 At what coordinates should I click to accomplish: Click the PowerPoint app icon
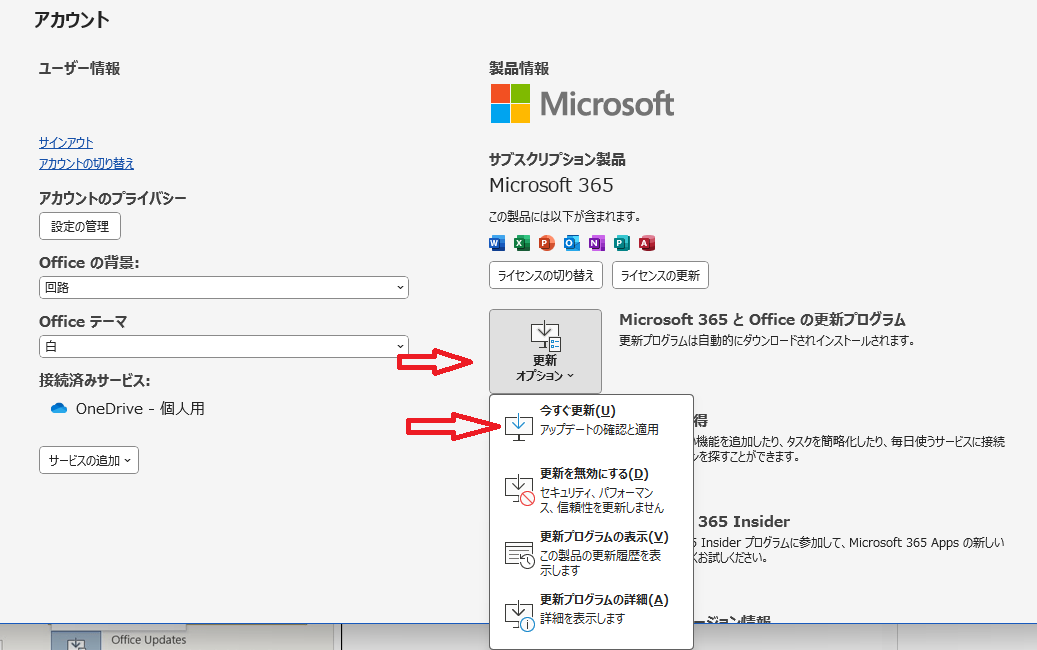click(x=547, y=243)
